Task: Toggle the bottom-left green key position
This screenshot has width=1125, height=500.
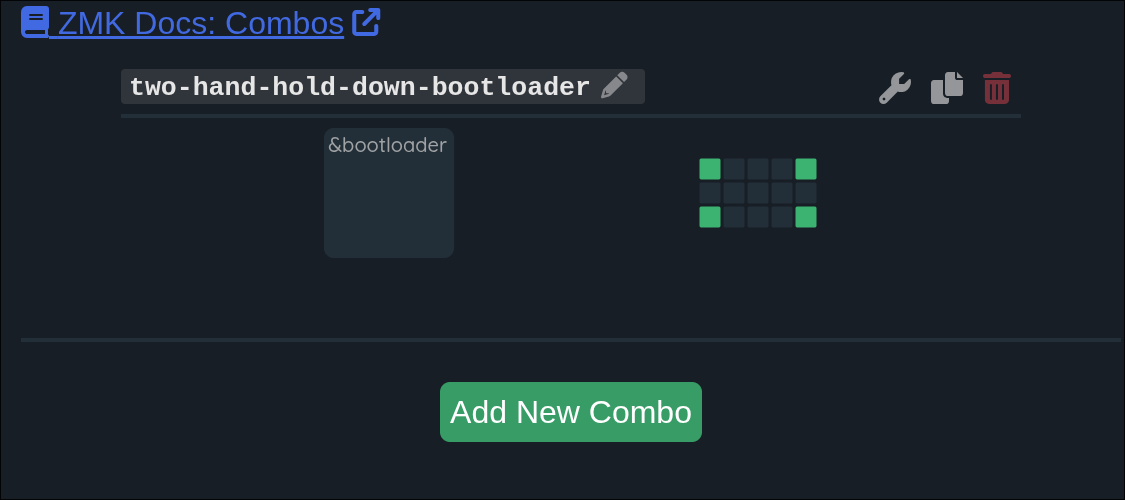Action: pos(710,217)
